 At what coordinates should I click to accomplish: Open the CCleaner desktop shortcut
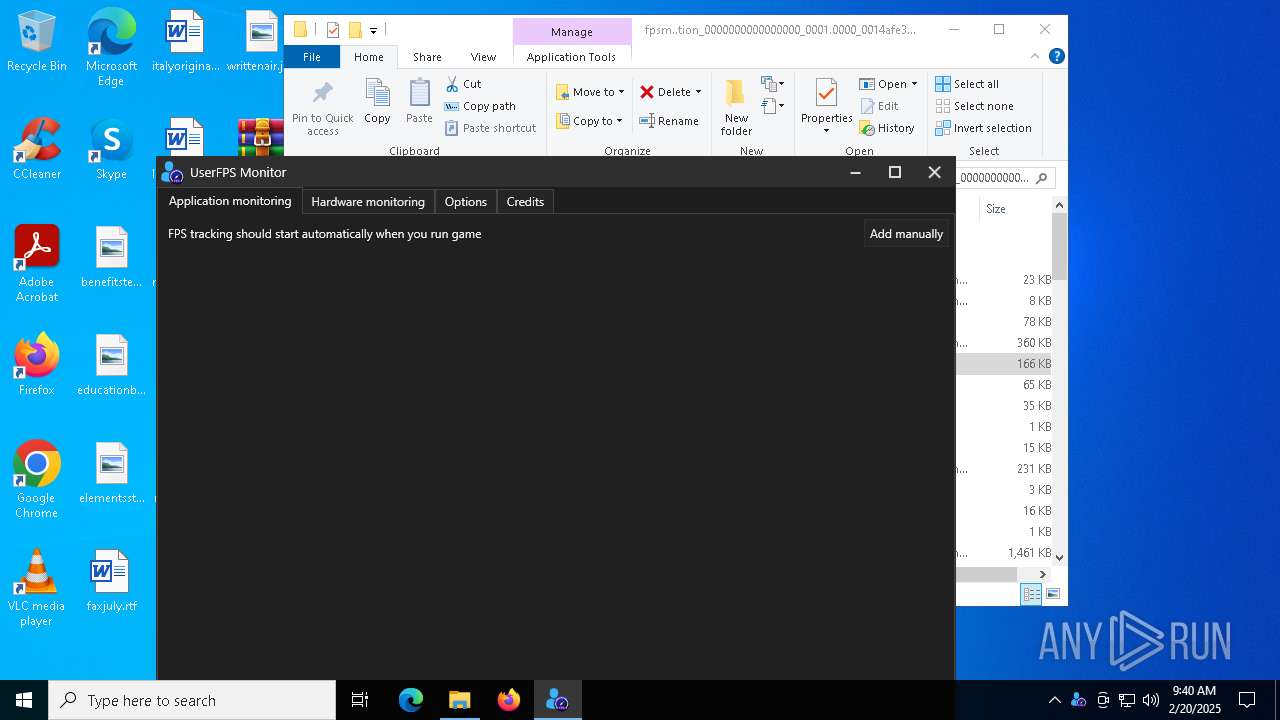pyautogui.click(x=37, y=149)
